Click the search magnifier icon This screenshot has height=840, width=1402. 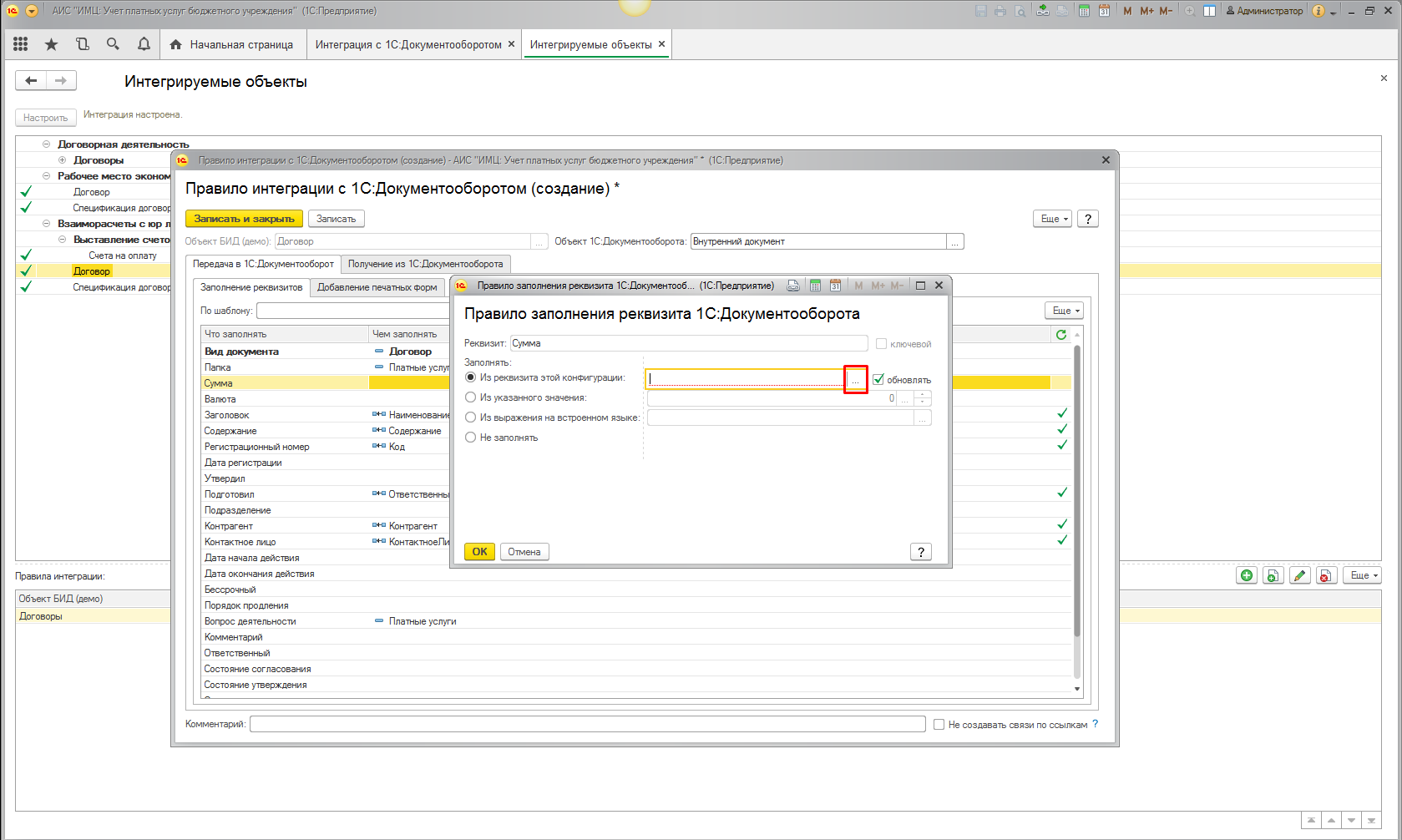coord(113,44)
